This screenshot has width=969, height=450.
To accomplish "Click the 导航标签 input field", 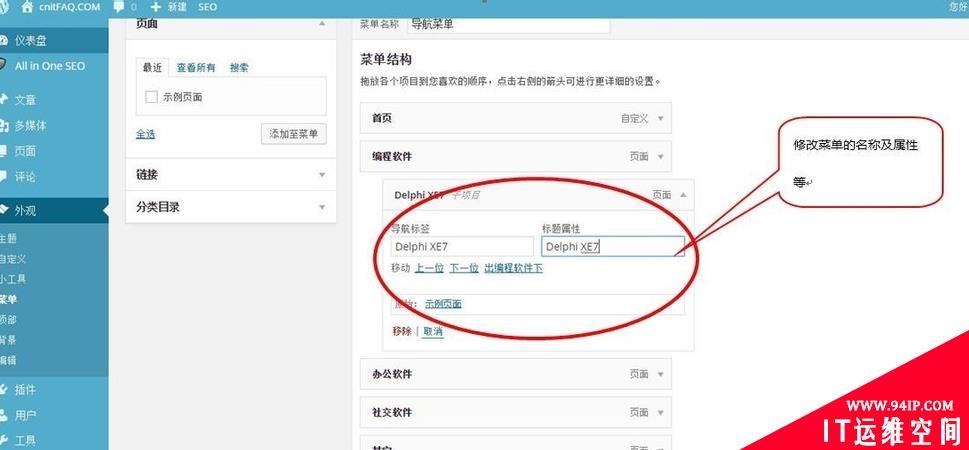I will pos(462,247).
